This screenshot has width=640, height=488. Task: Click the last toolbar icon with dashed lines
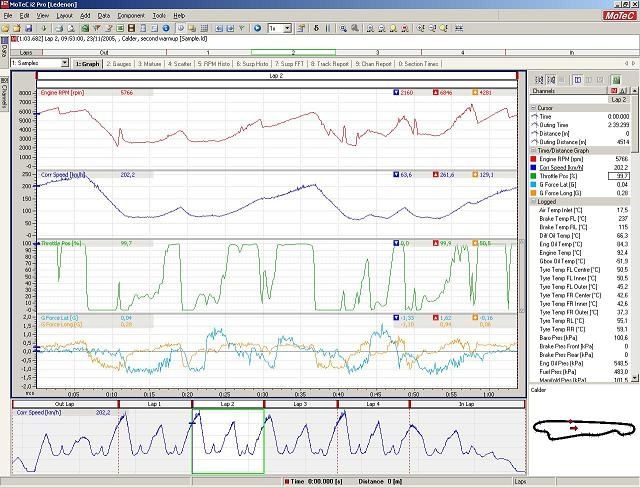(459, 28)
